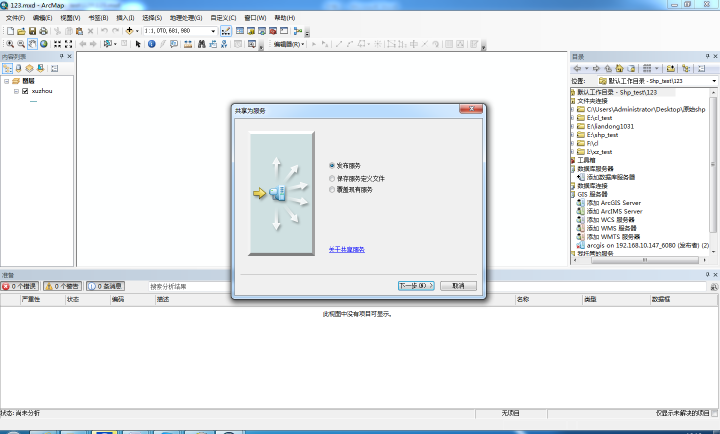Click the Fixed Zoom In arrows icon
Viewport: 720px width, 434px height.
coord(57,44)
